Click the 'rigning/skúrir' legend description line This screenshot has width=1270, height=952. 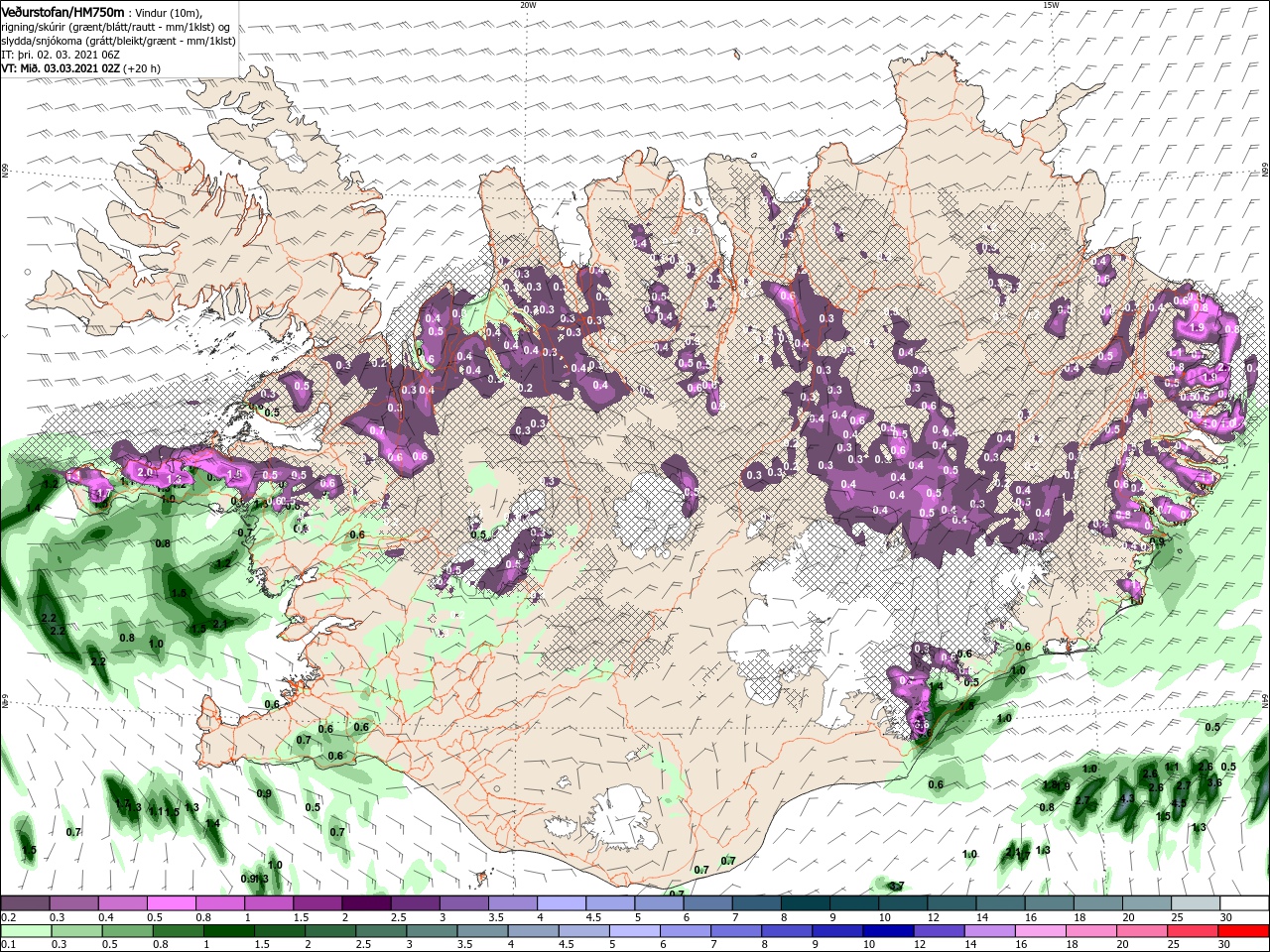(x=115, y=27)
